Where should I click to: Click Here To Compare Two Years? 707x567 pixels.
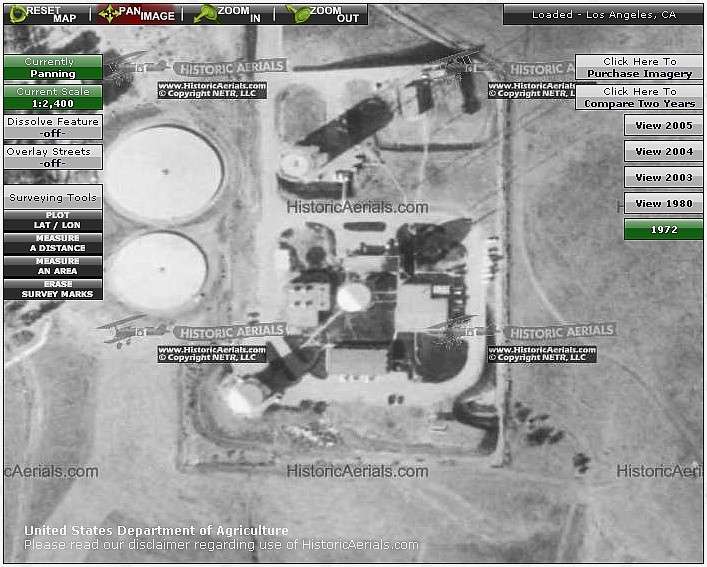[639, 97]
